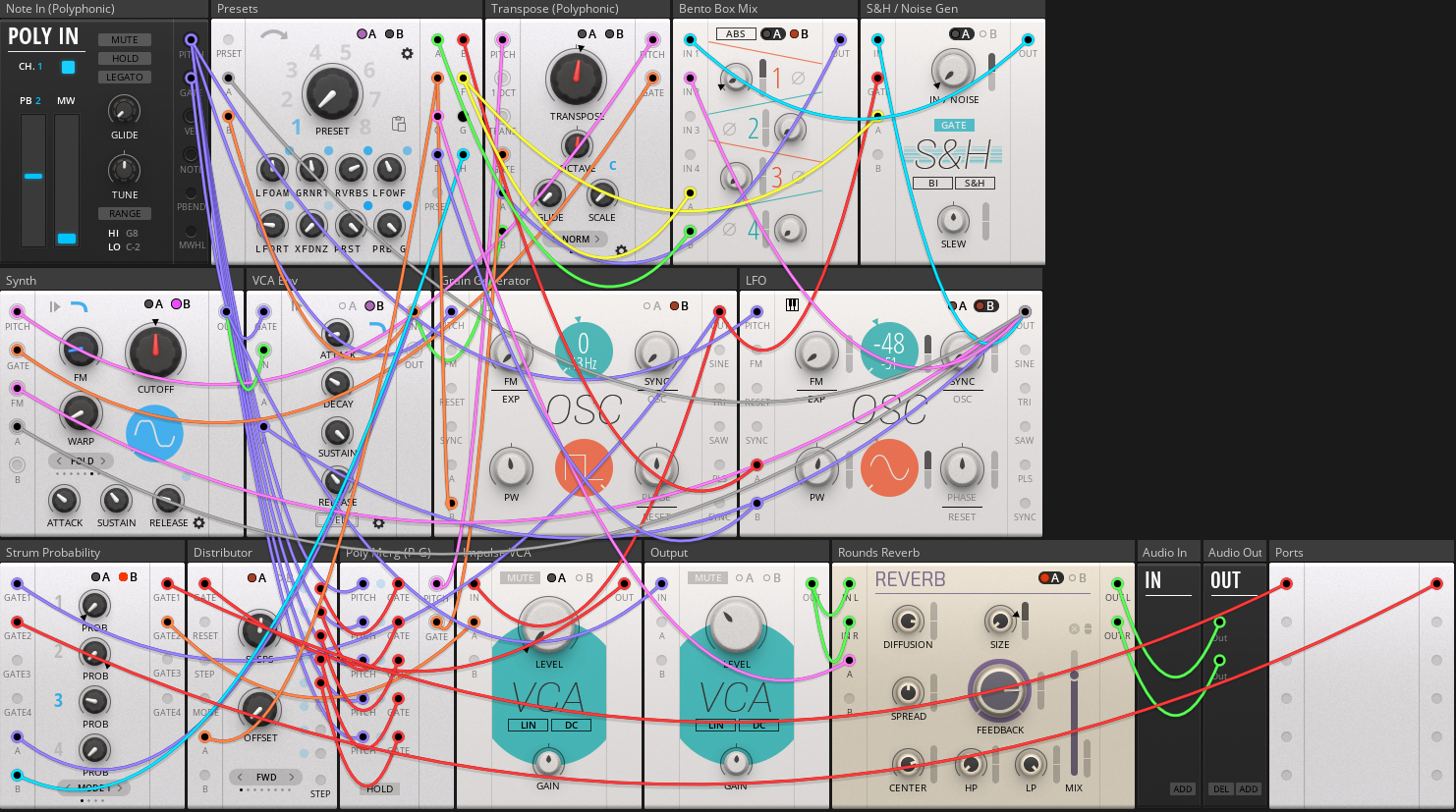Toggle HOLD in the Poly Merge block
Image resolution: width=1456 pixels, height=812 pixels.
click(380, 788)
